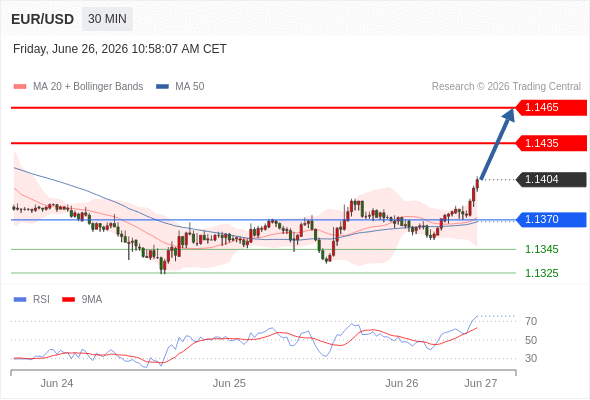Click the 'MA 50' legend label

[190, 87]
